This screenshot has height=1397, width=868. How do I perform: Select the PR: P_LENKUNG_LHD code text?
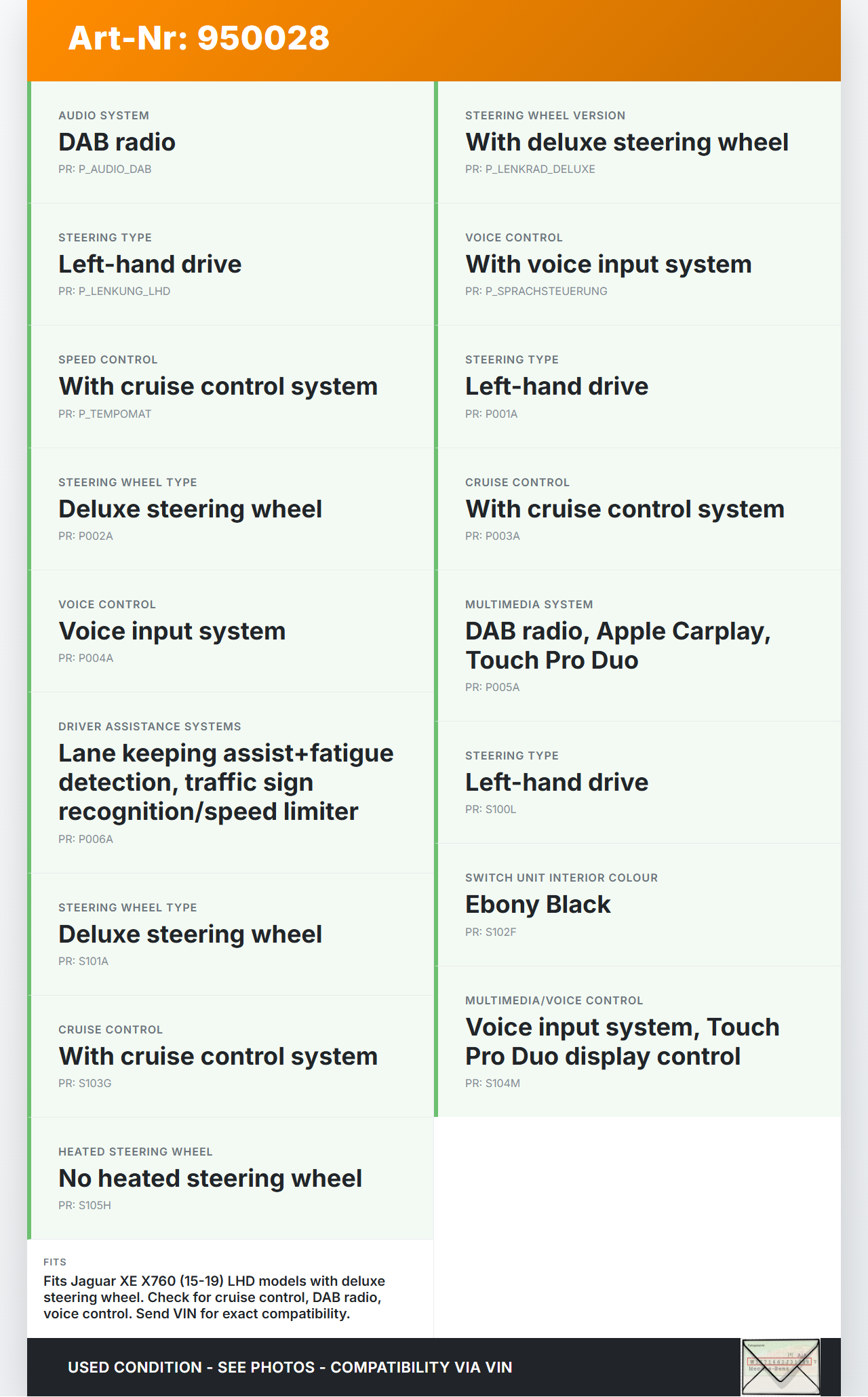[114, 292]
